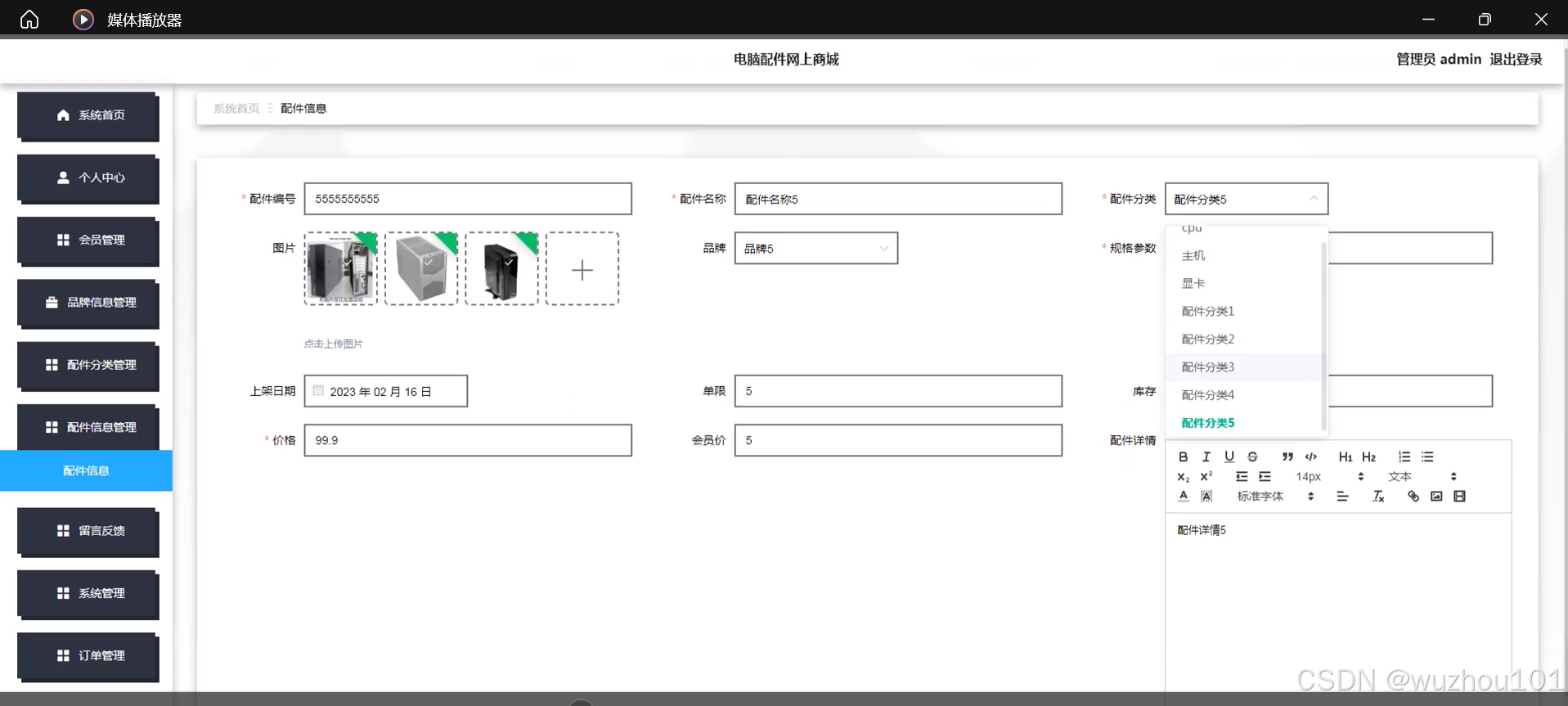Apply superscript formatting
The width and height of the screenshot is (1568, 706).
tap(1206, 476)
